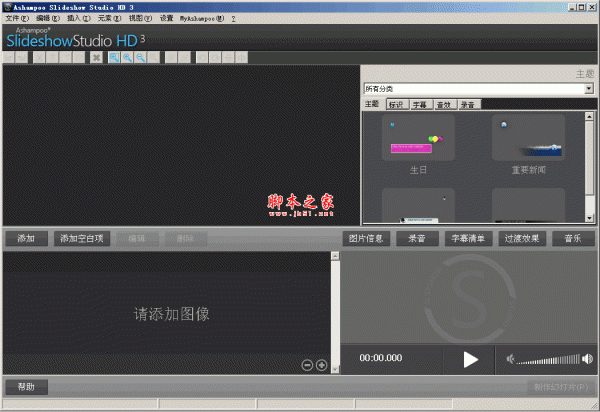Screen dimensions: 600x412
Task: Click the 重要新闻 label text
Action: point(528,170)
